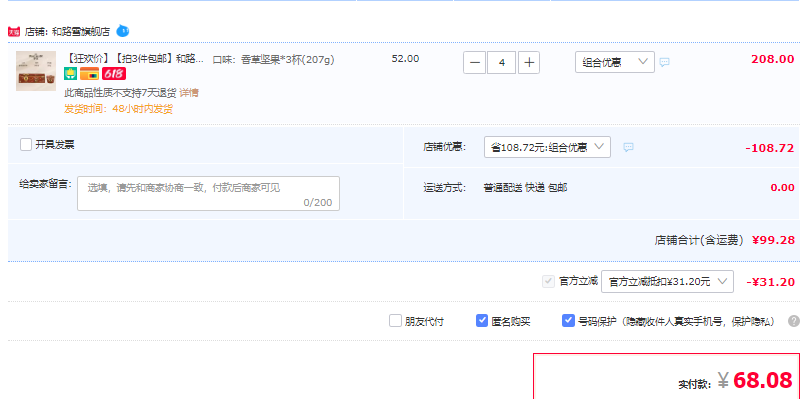Click the Tmall store logo icon

coord(14,32)
